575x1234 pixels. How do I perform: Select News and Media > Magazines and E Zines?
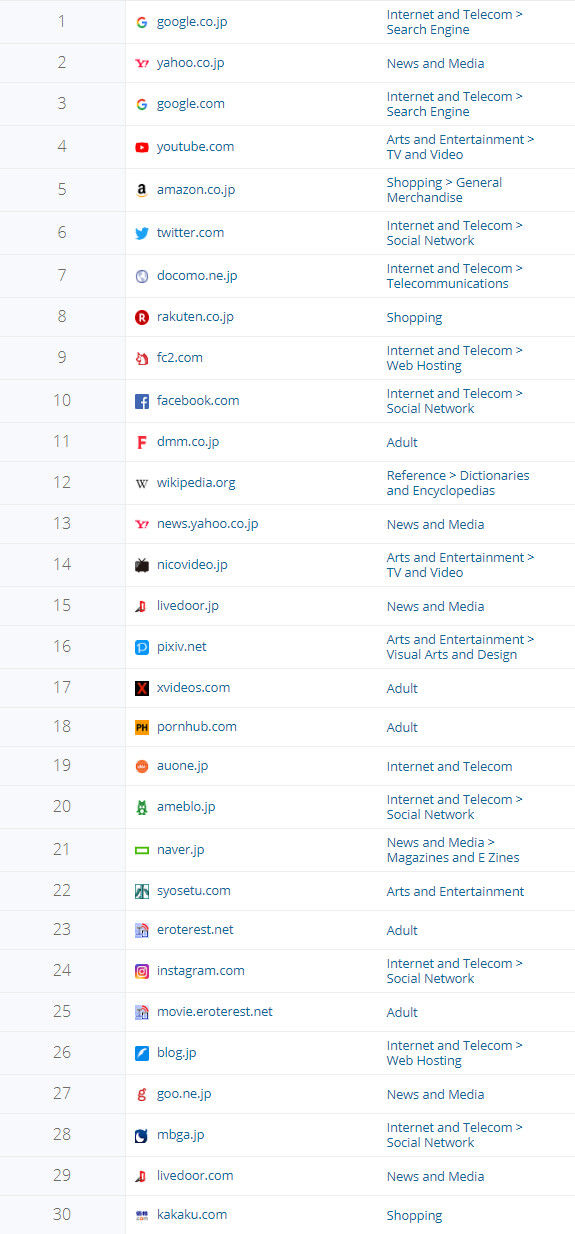click(453, 850)
